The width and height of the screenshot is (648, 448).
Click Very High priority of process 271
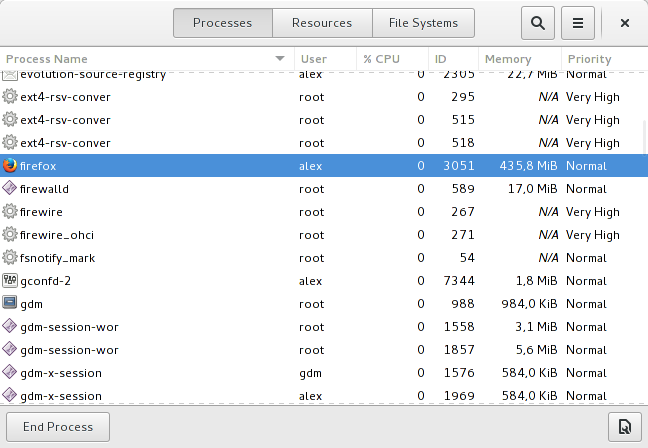tap(593, 235)
